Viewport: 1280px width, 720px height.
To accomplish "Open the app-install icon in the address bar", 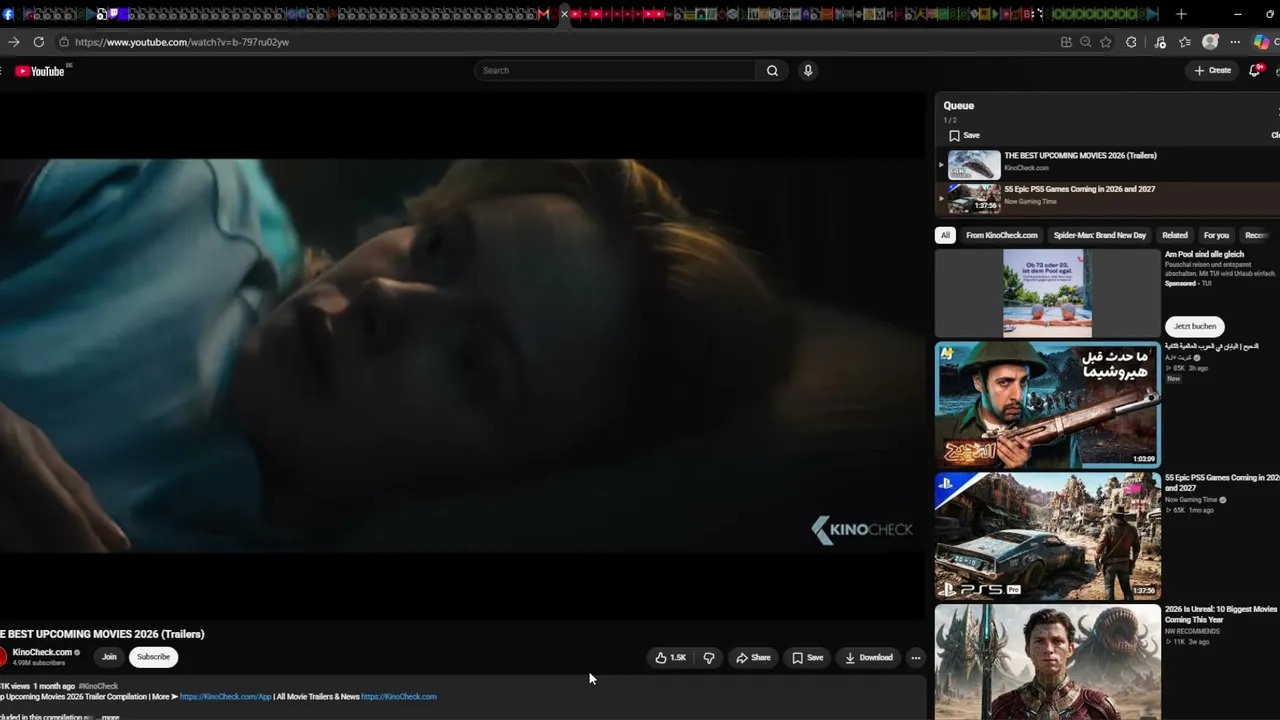I will 1066,42.
